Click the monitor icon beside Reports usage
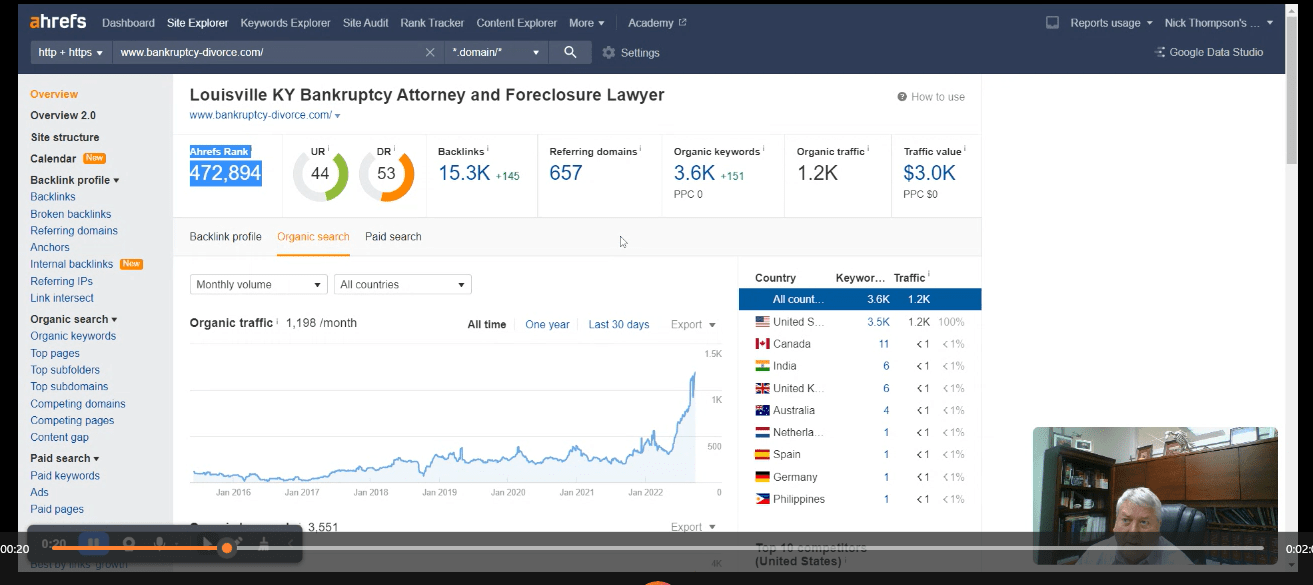This screenshot has width=1313, height=585. [x=1052, y=23]
